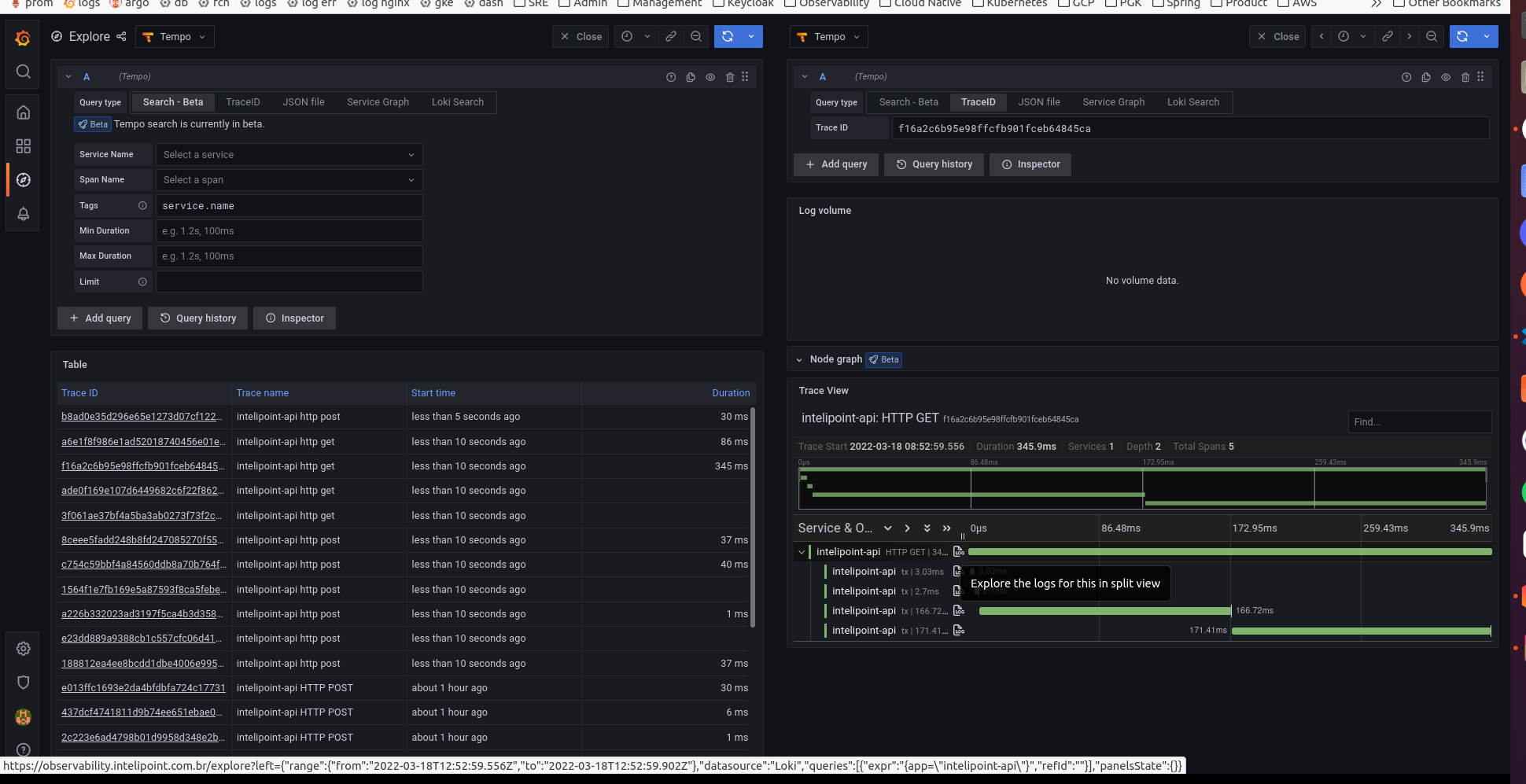Click the Trace ID input field
Image resolution: width=1526 pixels, height=784 pixels.
click(x=1180, y=127)
